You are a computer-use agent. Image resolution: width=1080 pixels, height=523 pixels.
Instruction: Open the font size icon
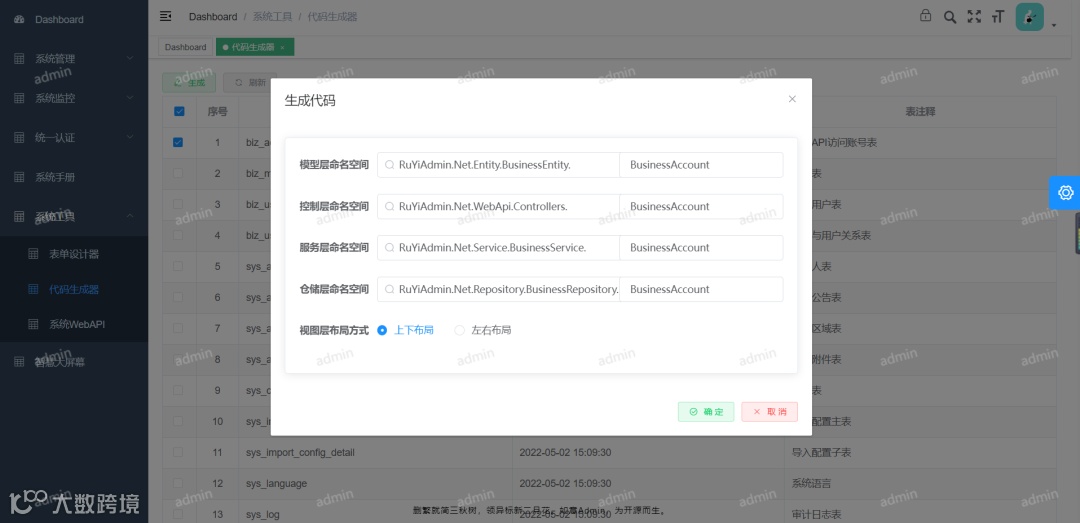coord(997,17)
